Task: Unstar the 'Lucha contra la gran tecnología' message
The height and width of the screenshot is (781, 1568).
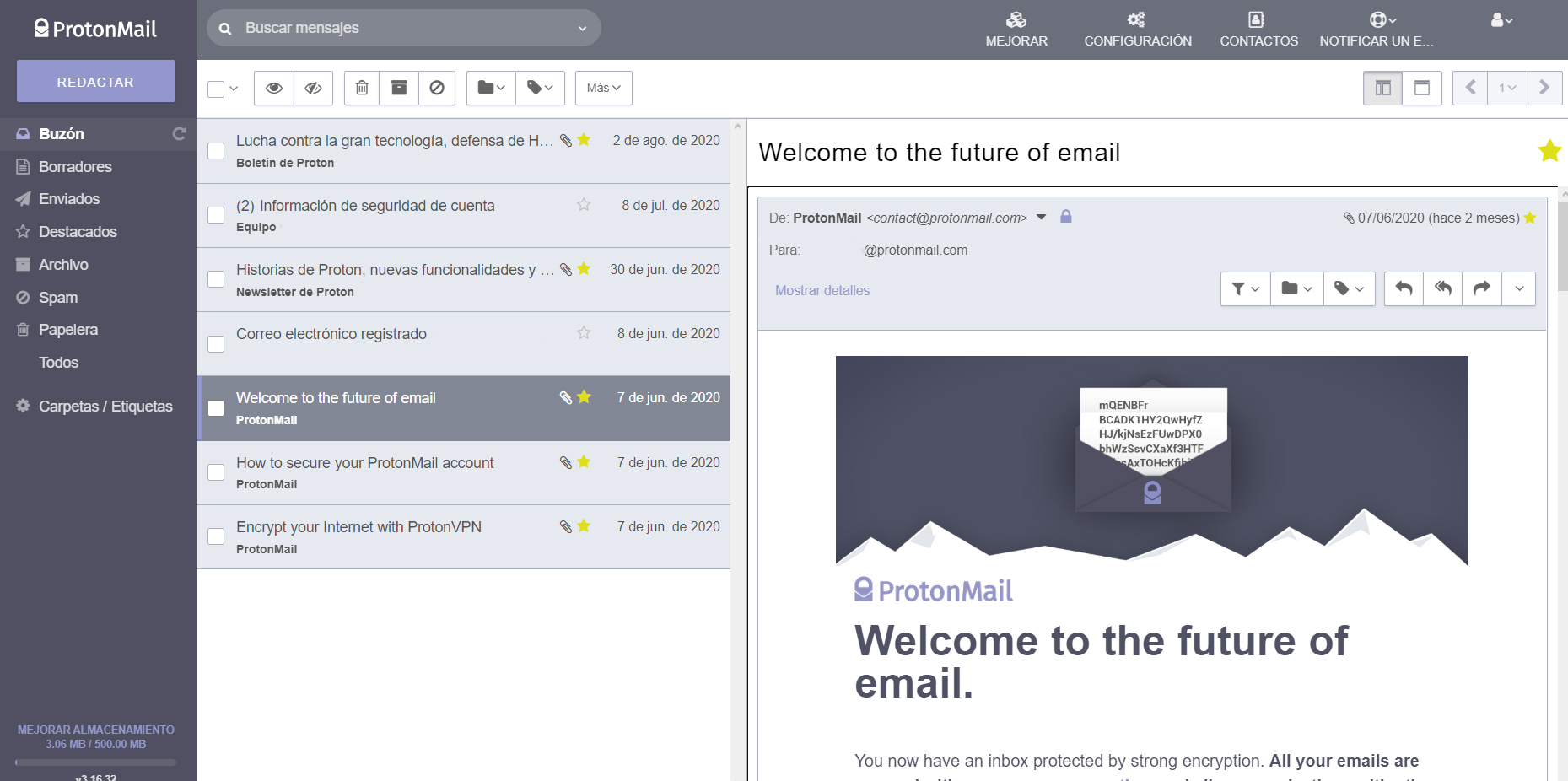Action: (x=584, y=140)
